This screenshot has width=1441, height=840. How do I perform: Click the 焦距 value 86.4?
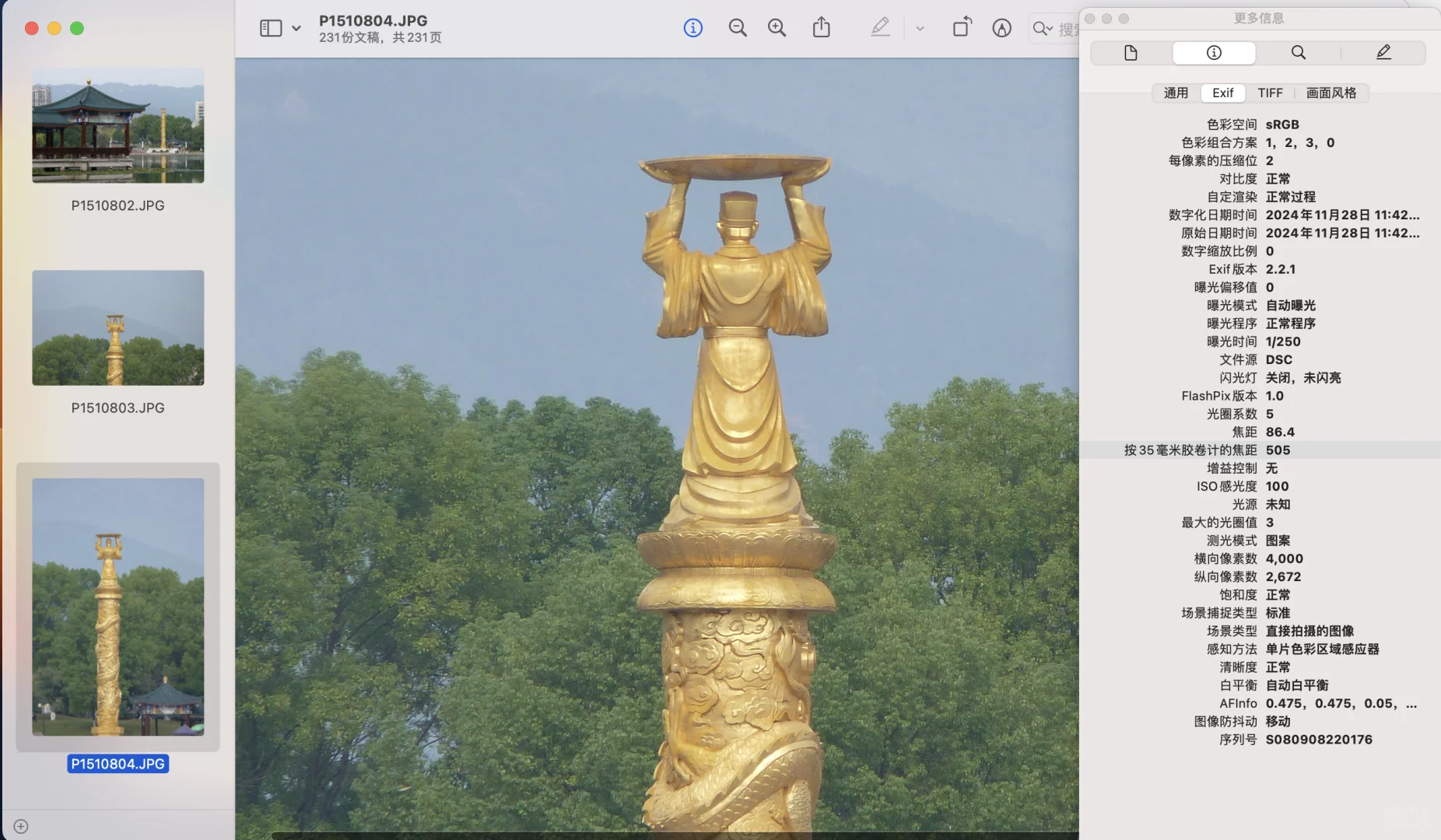(1280, 432)
